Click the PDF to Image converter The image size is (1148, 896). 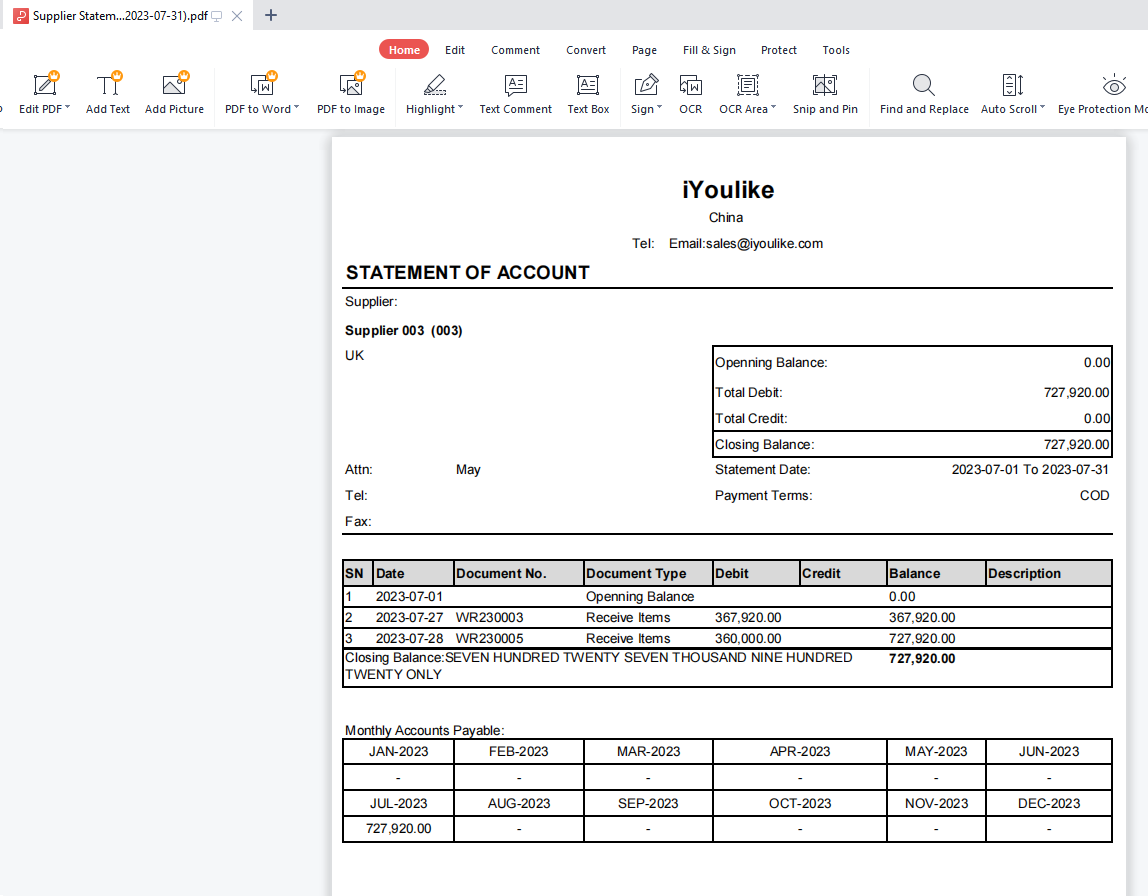click(x=350, y=86)
